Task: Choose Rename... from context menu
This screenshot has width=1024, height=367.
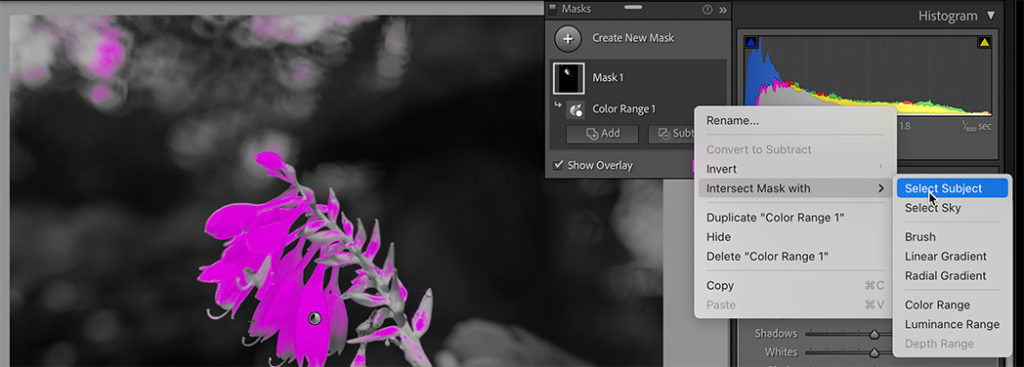Action: coord(733,121)
